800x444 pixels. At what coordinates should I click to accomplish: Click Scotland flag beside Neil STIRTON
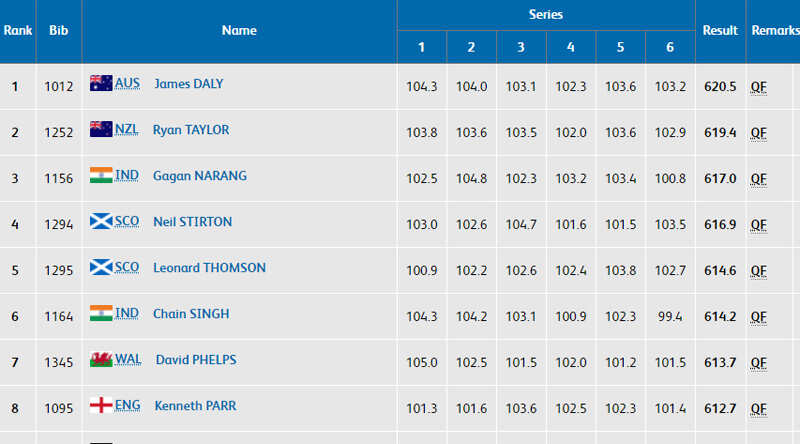coord(101,221)
